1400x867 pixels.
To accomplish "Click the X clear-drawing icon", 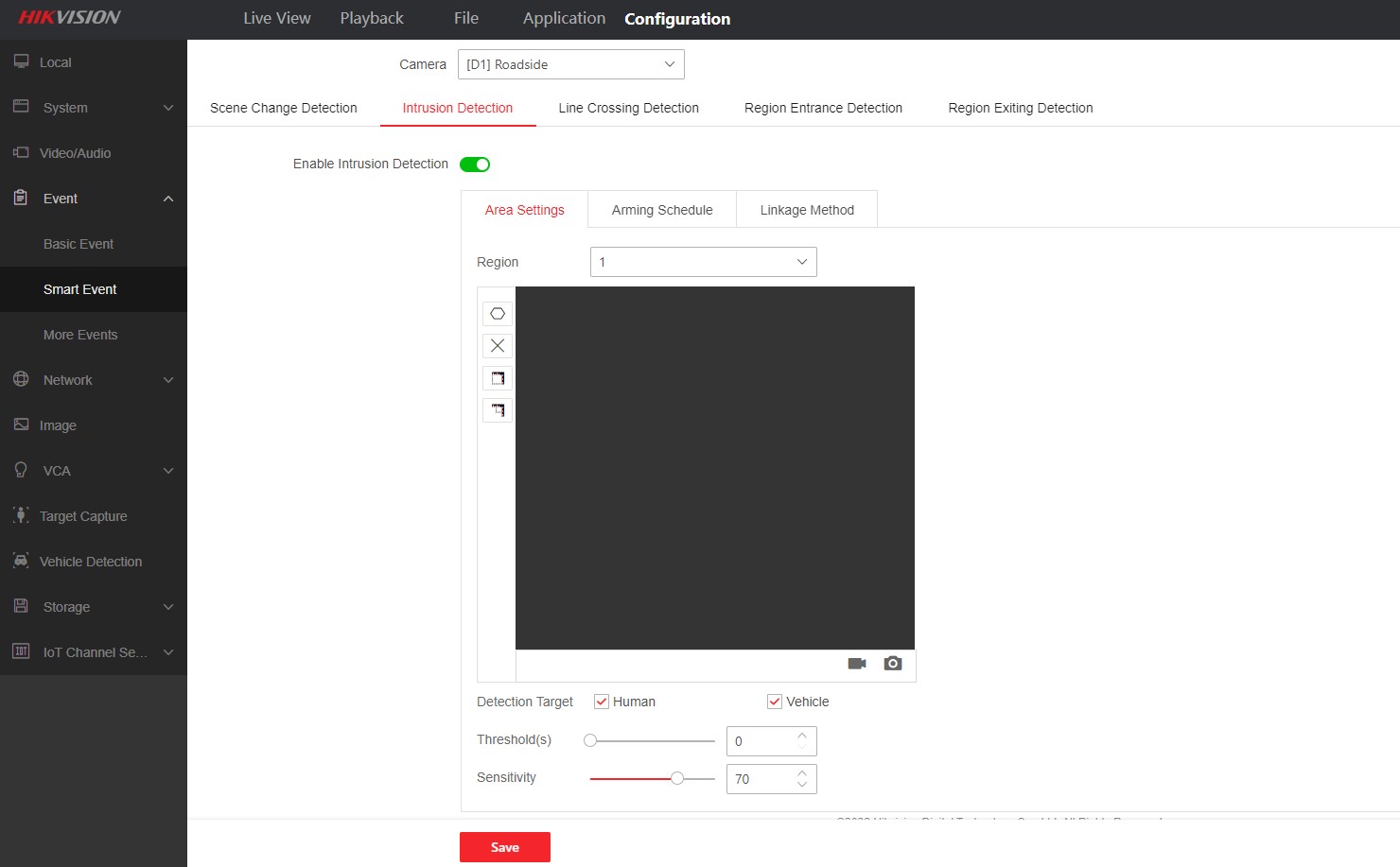I will [x=498, y=346].
